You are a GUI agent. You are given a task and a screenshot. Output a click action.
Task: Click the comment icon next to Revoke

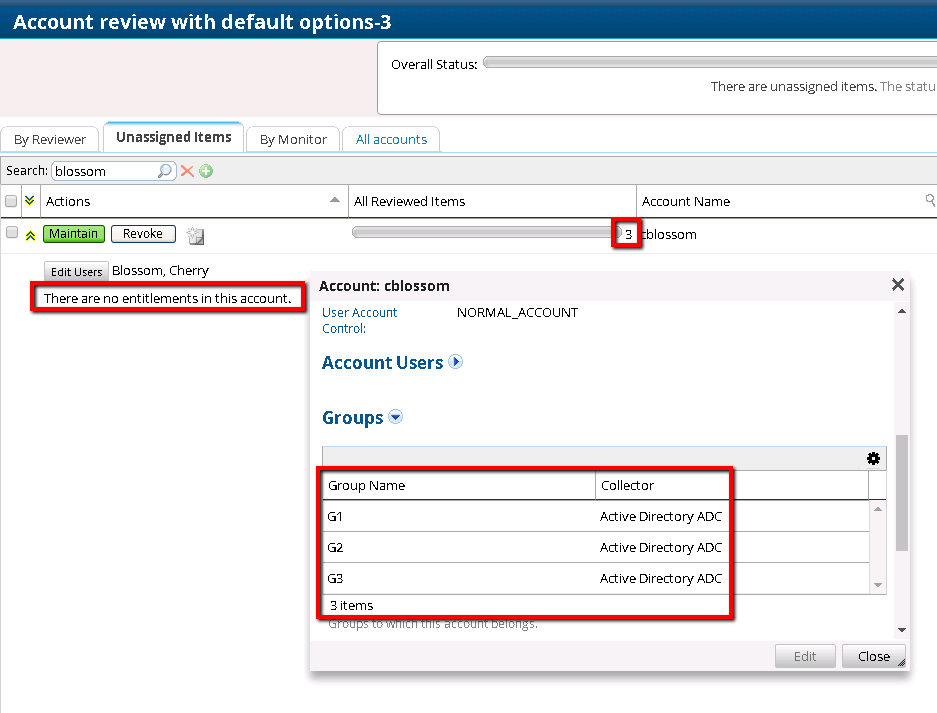click(x=196, y=236)
